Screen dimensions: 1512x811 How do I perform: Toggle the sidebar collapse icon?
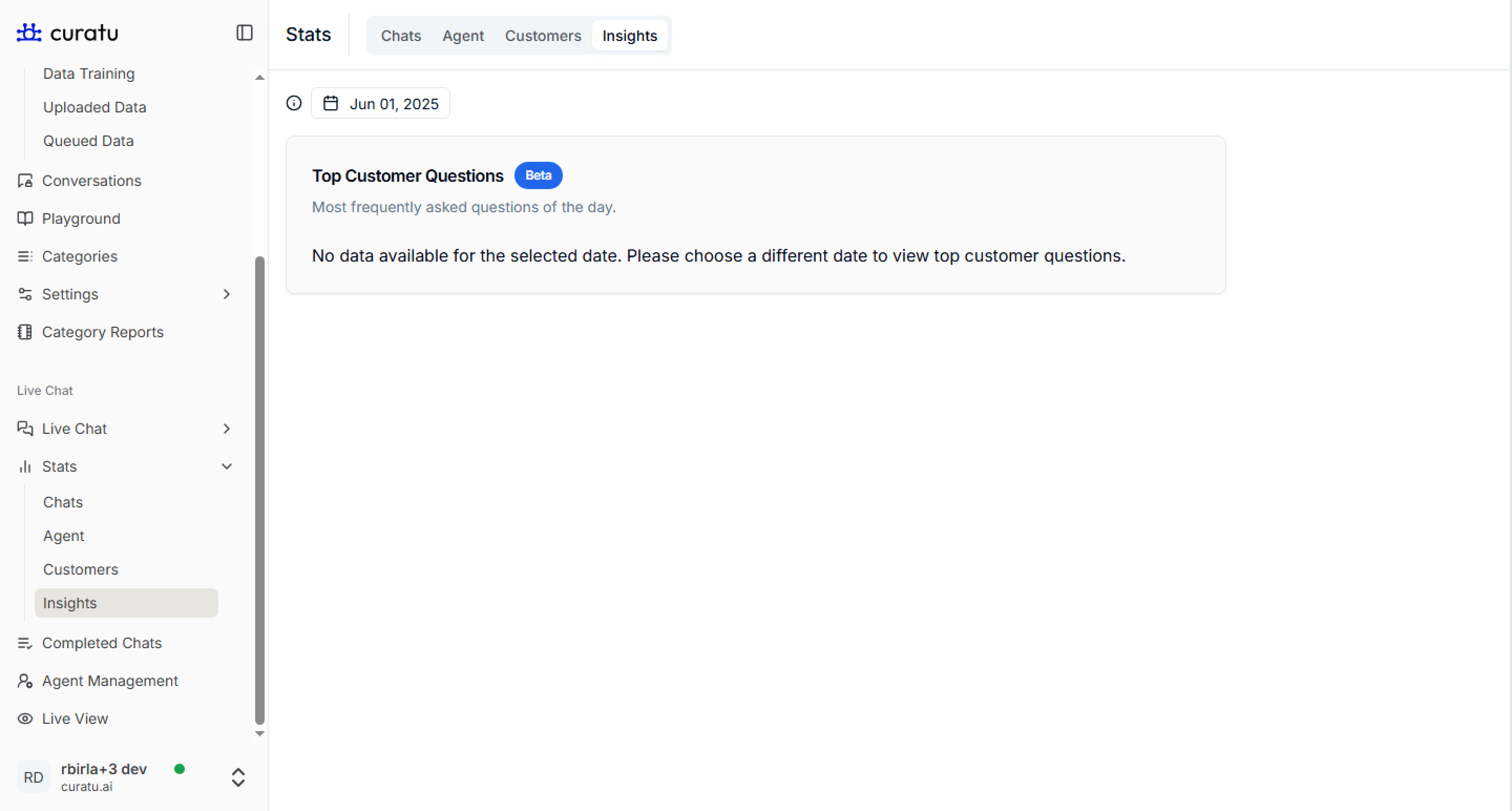[x=244, y=33]
